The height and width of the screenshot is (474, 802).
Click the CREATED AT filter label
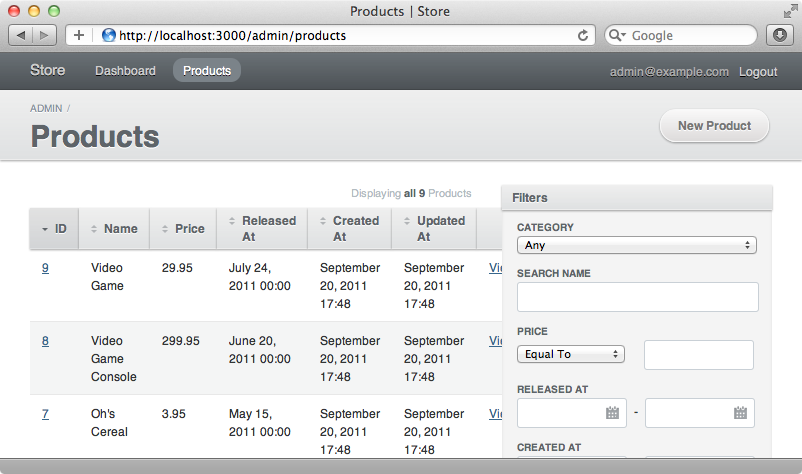click(x=549, y=447)
